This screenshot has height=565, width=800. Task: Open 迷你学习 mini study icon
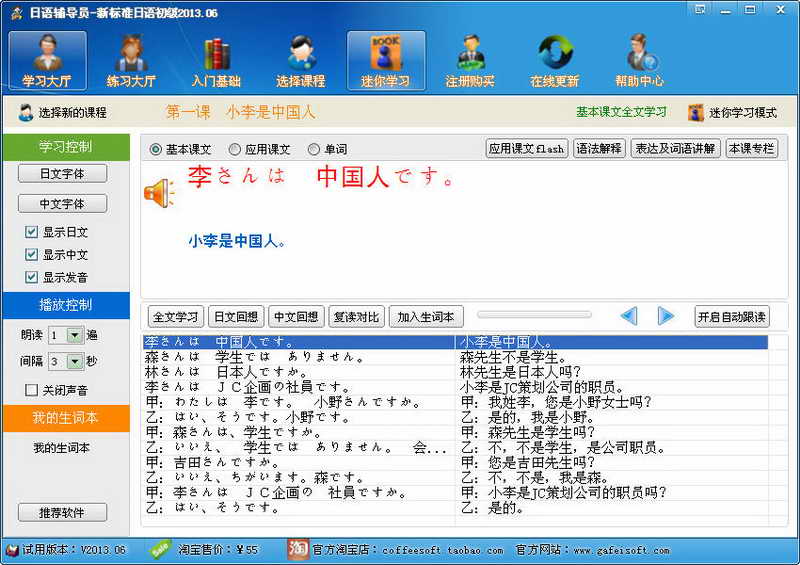(386, 60)
